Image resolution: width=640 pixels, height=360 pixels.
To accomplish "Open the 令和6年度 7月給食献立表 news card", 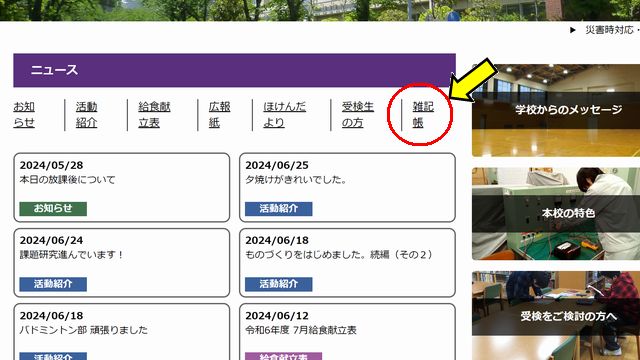I will [x=347, y=332].
